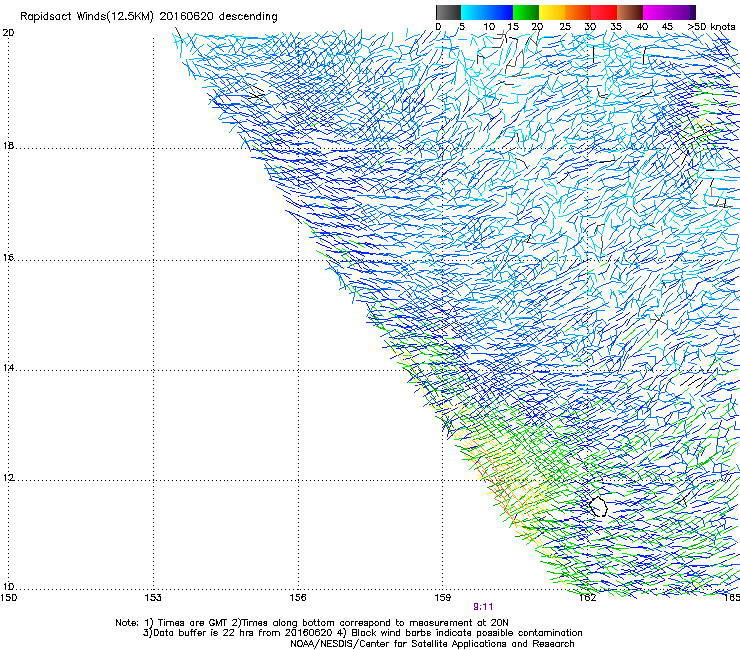Pick the brown 35-40 knots legend segment
Screen dimensions: 740x650
pos(630,12)
